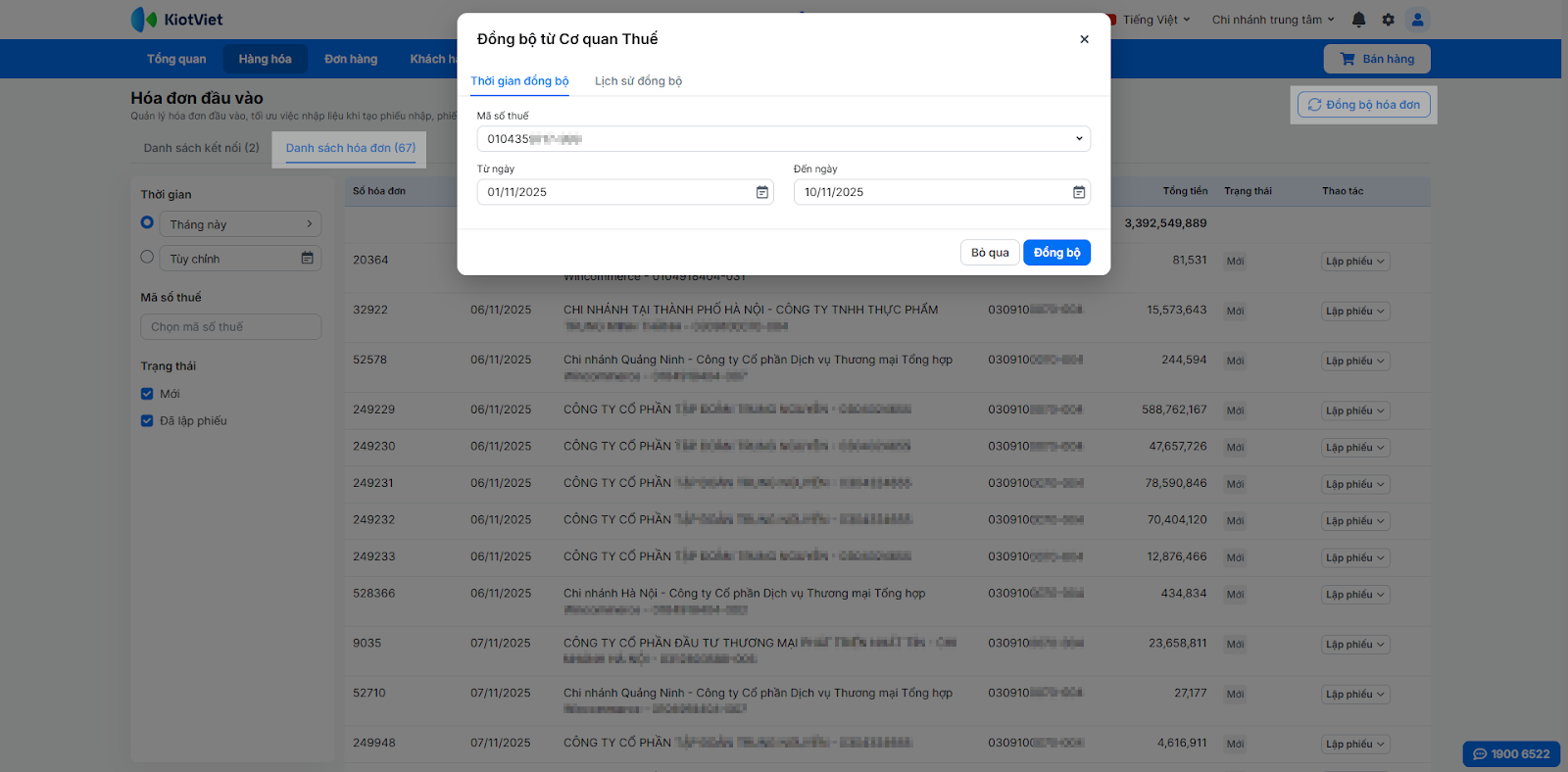Open 'Lập phiếu' dropdown for invoice 249229
The width and height of the screenshot is (1568, 772).
[1355, 411]
